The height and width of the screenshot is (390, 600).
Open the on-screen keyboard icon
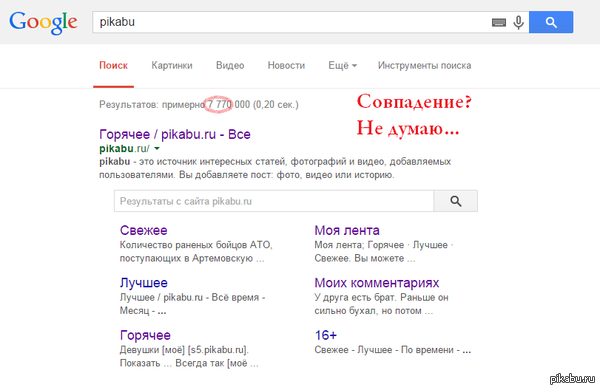pyautogui.click(x=499, y=23)
